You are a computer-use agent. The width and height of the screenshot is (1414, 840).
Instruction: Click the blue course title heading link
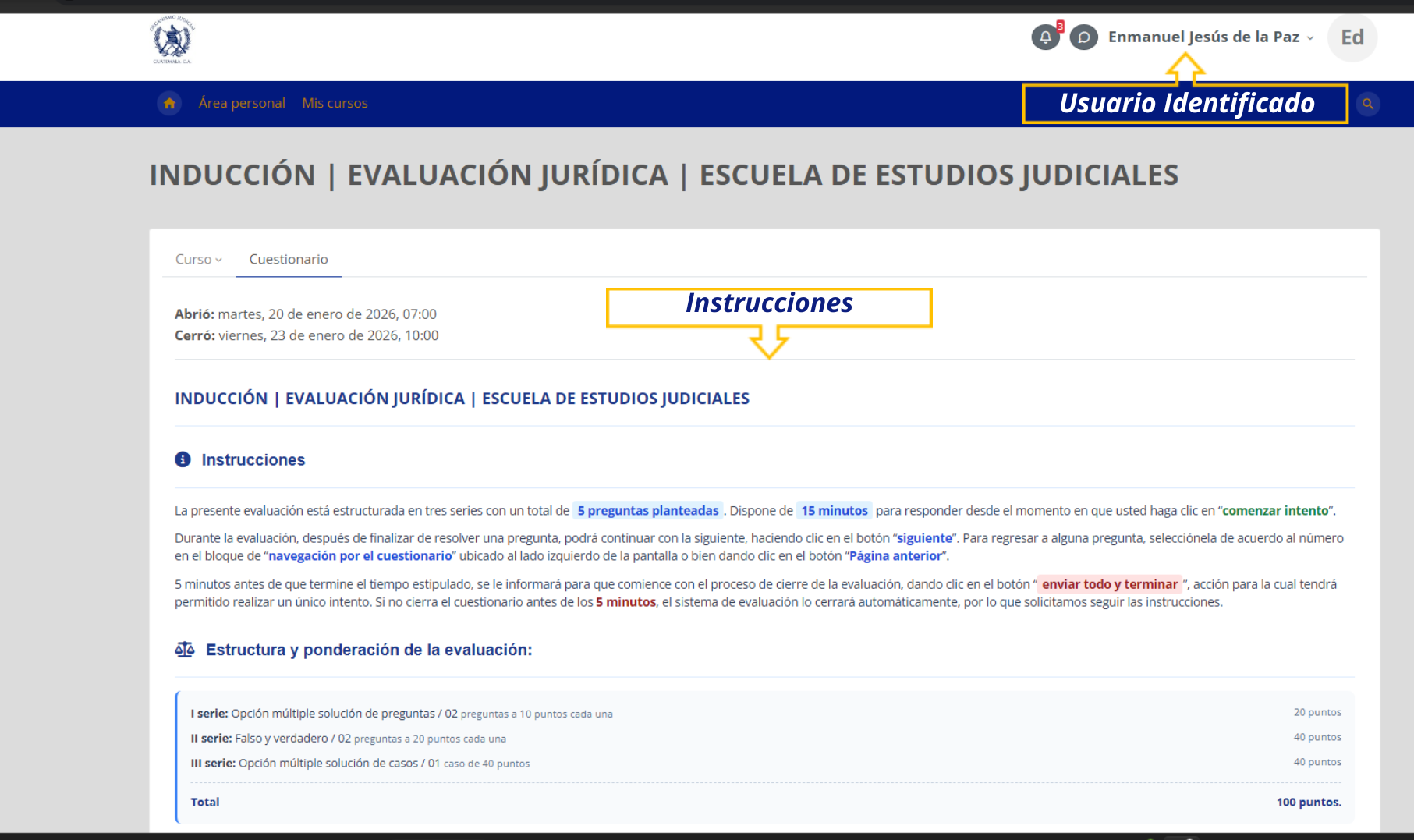(462, 399)
